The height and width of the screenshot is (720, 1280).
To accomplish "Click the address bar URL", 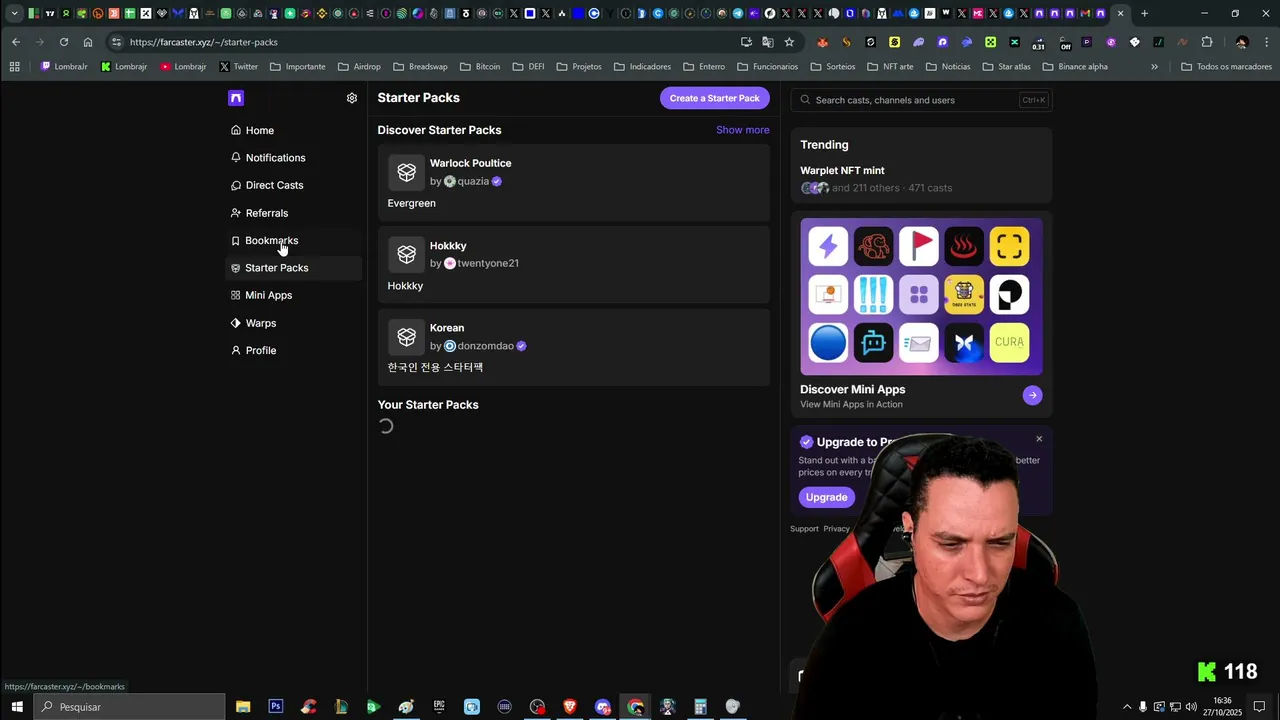I will click(x=203, y=42).
